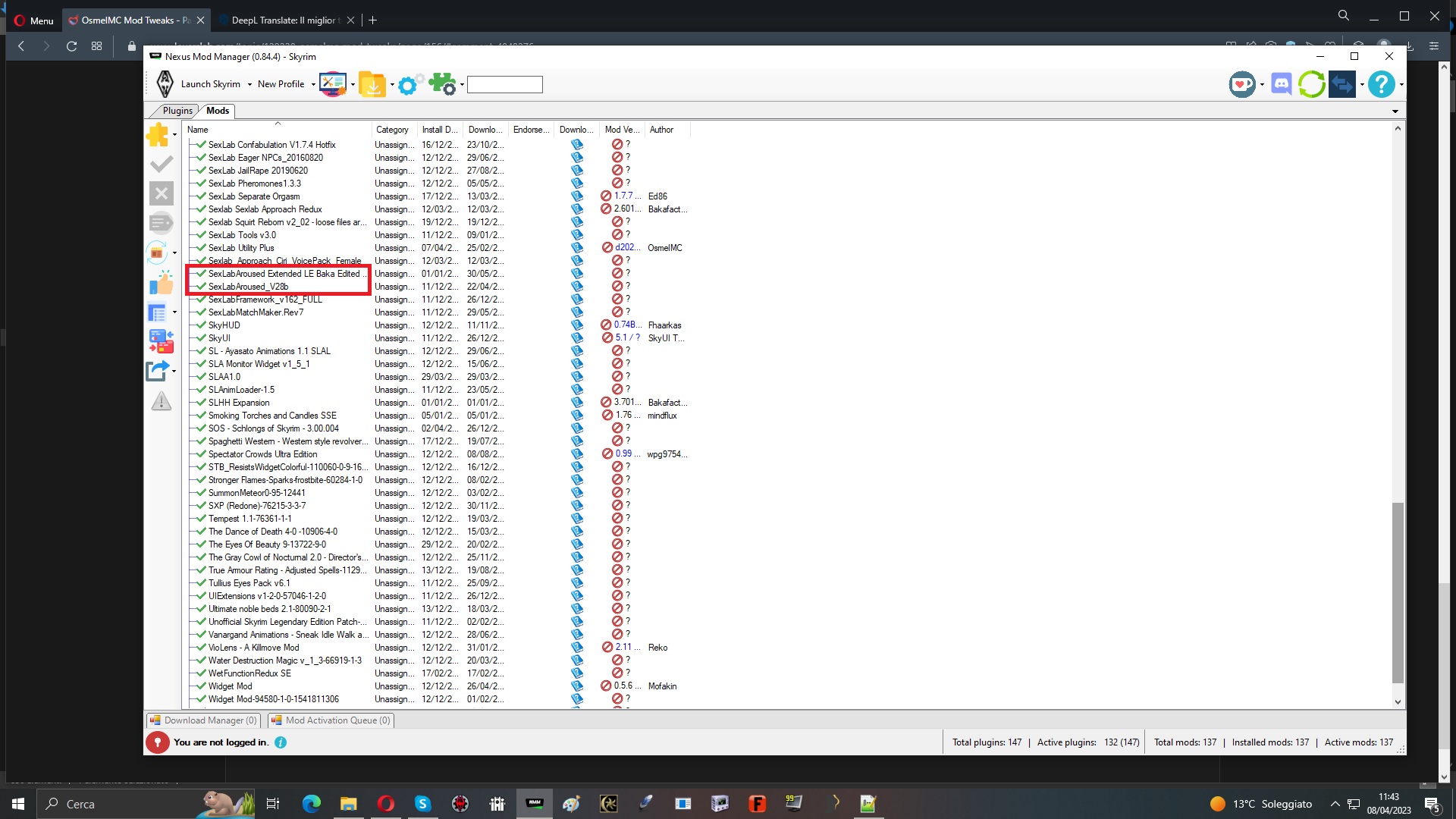1456x819 pixels.
Task: Open settings with the blue gear icon
Action: pyautogui.click(x=409, y=84)
